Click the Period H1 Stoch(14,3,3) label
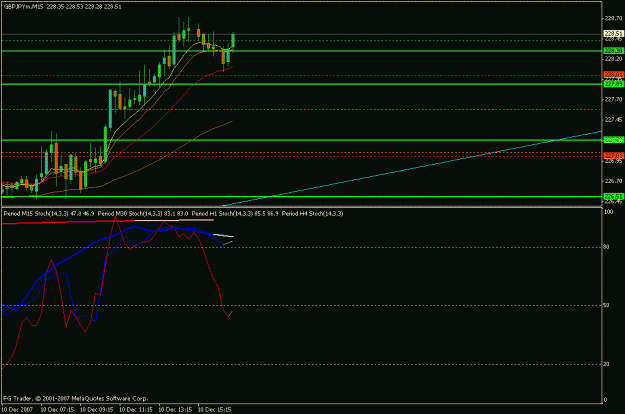Screen dimensions: 625x414 [x=222, y=214]
